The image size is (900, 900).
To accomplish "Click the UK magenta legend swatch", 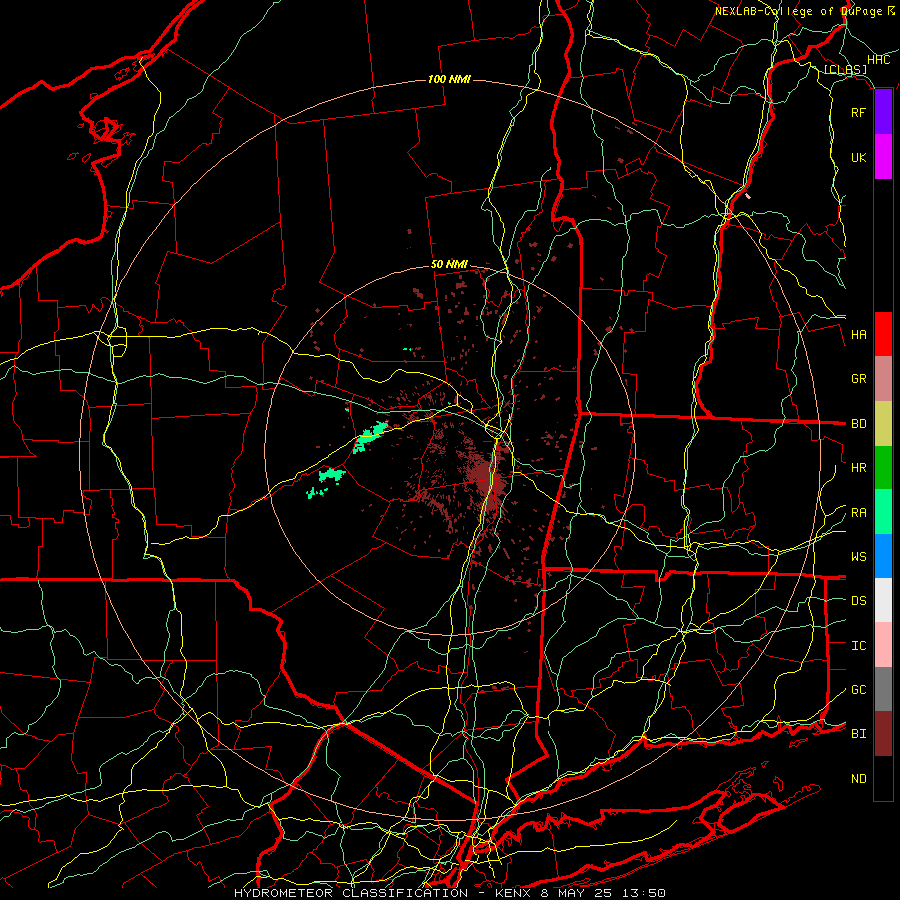I will (x=883, y=157).
